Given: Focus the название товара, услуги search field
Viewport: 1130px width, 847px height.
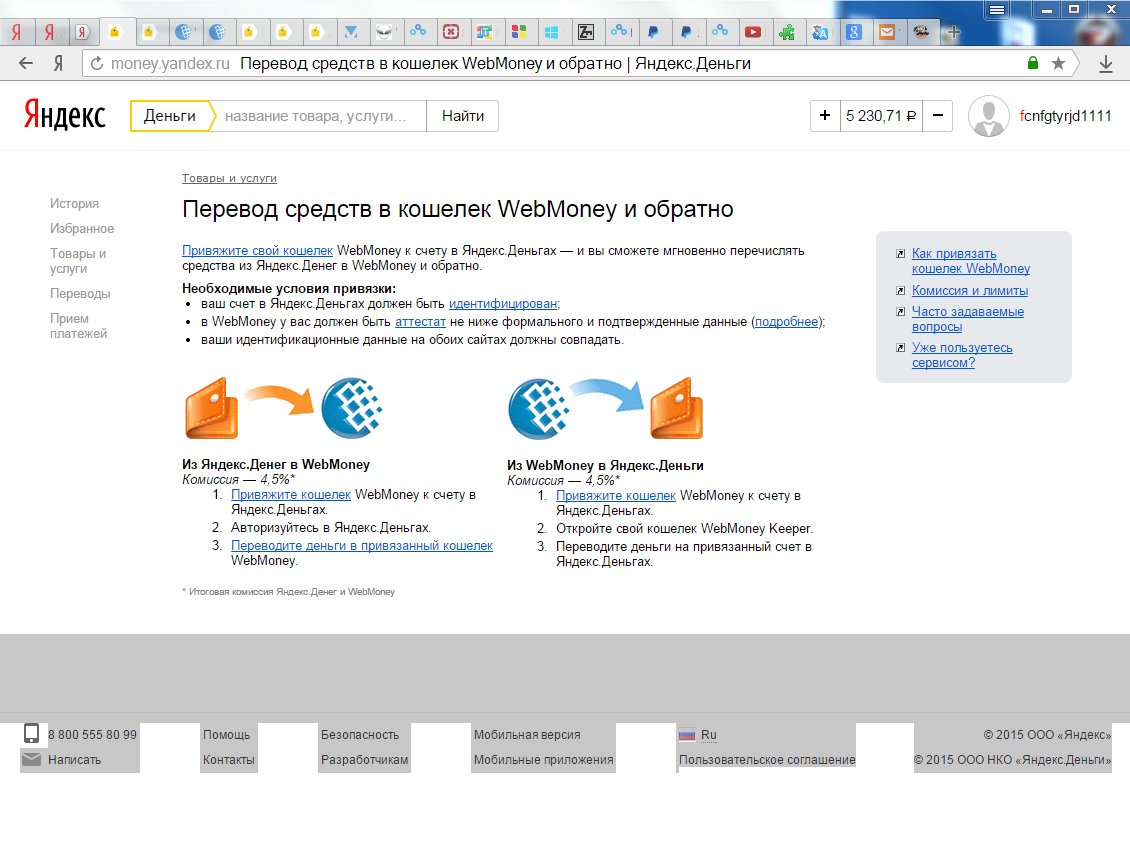Looking at the screenshot, I should coord(317,116).
